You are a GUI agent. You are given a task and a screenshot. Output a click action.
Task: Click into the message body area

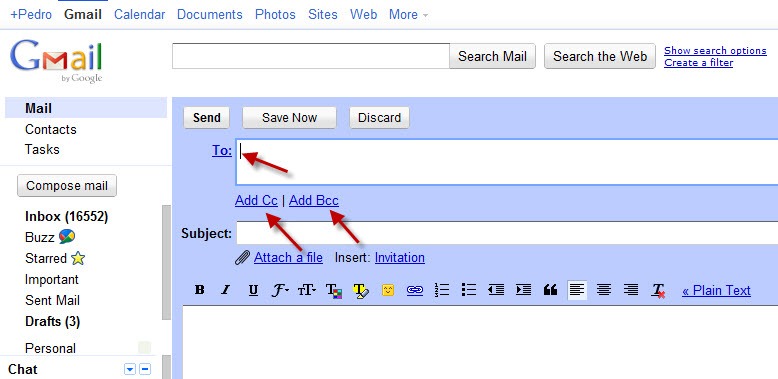click(480, 342)
